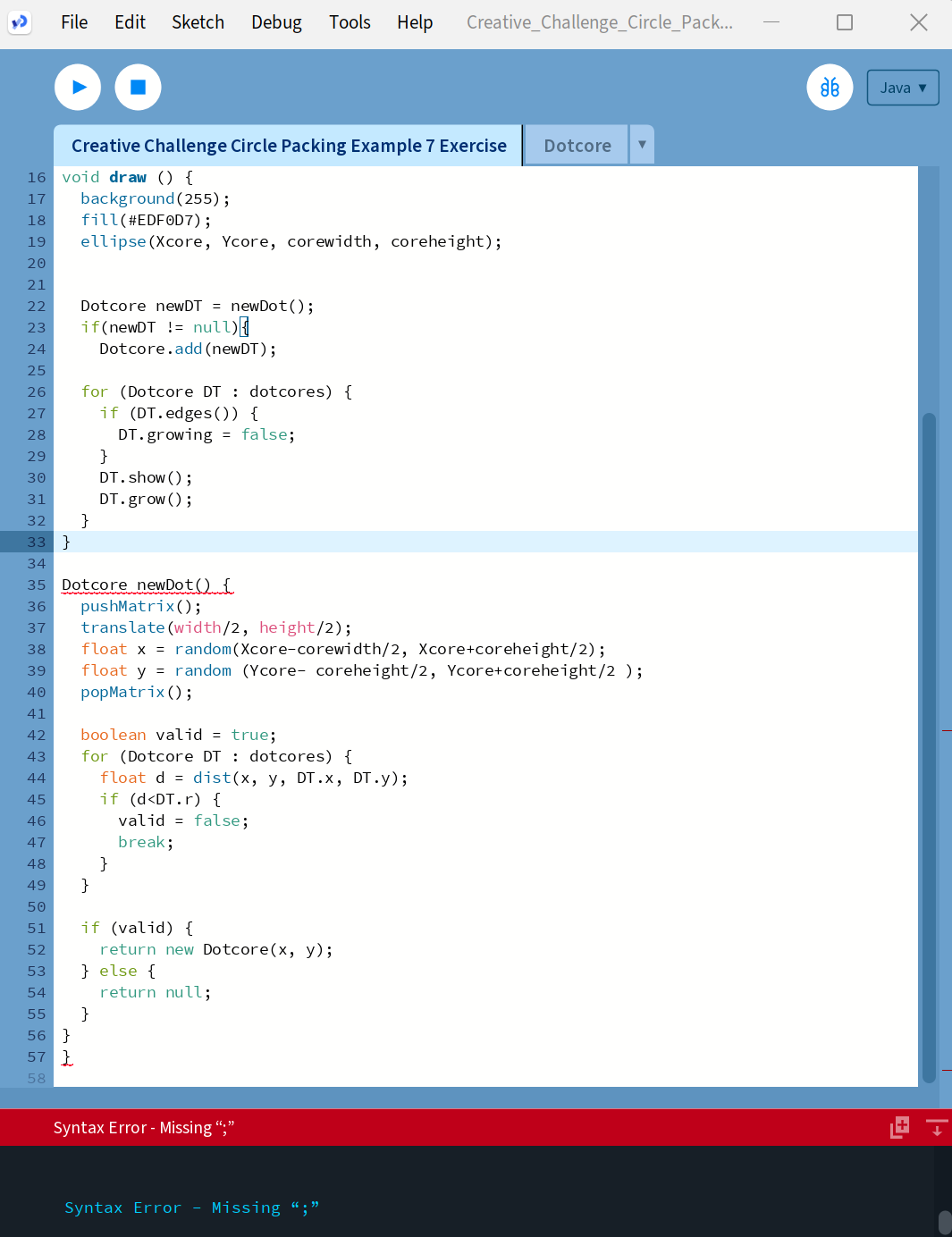Maximize the Processing window
Screen dimensions: 952x1237
tap(844, 22)
